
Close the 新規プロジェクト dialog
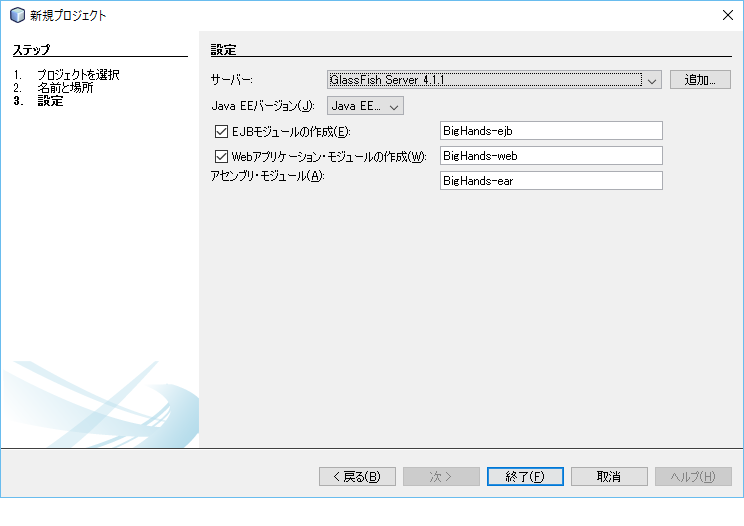(x=727, y=15)
